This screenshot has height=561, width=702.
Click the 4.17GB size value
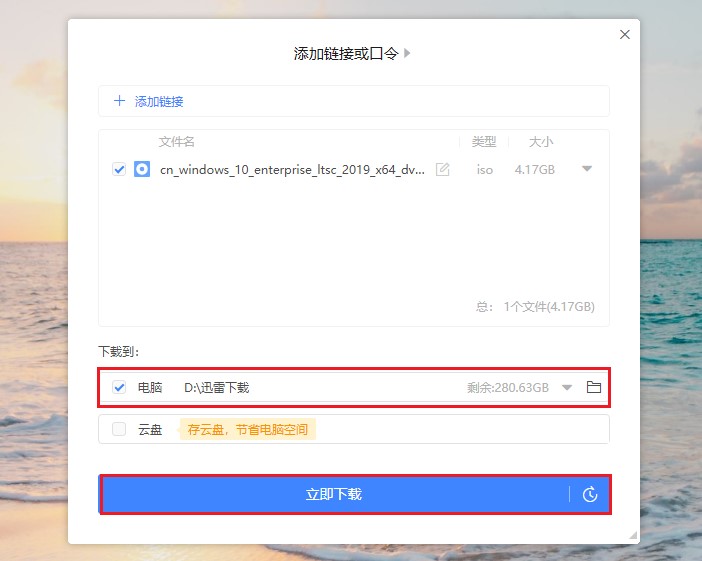point(535,170)
